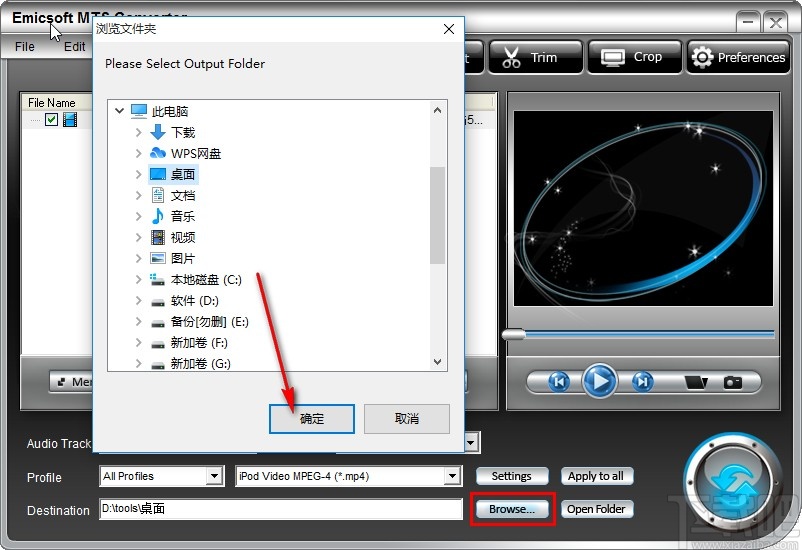Skip to previous frame in player
The height and width of the screenshot is (550, 802).
click(559, 382)
